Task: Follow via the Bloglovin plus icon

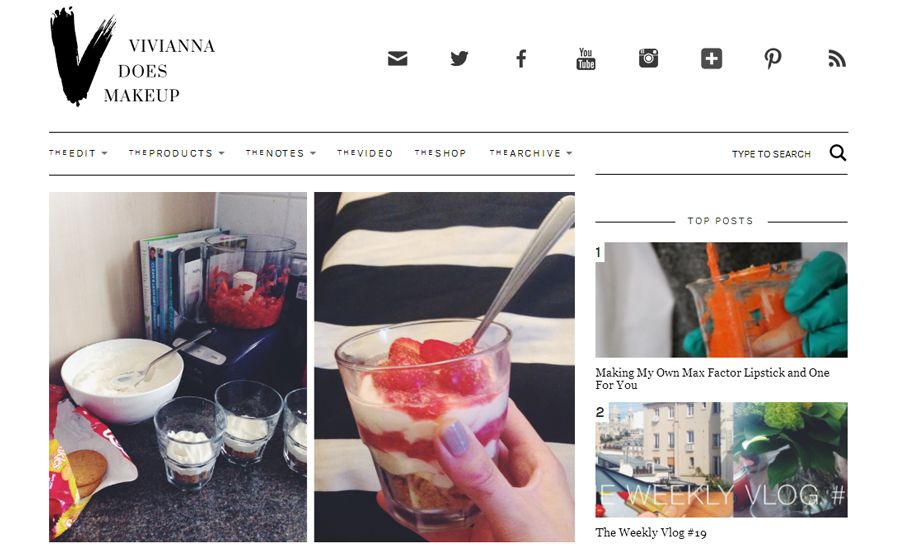Action: coord(711,59)
